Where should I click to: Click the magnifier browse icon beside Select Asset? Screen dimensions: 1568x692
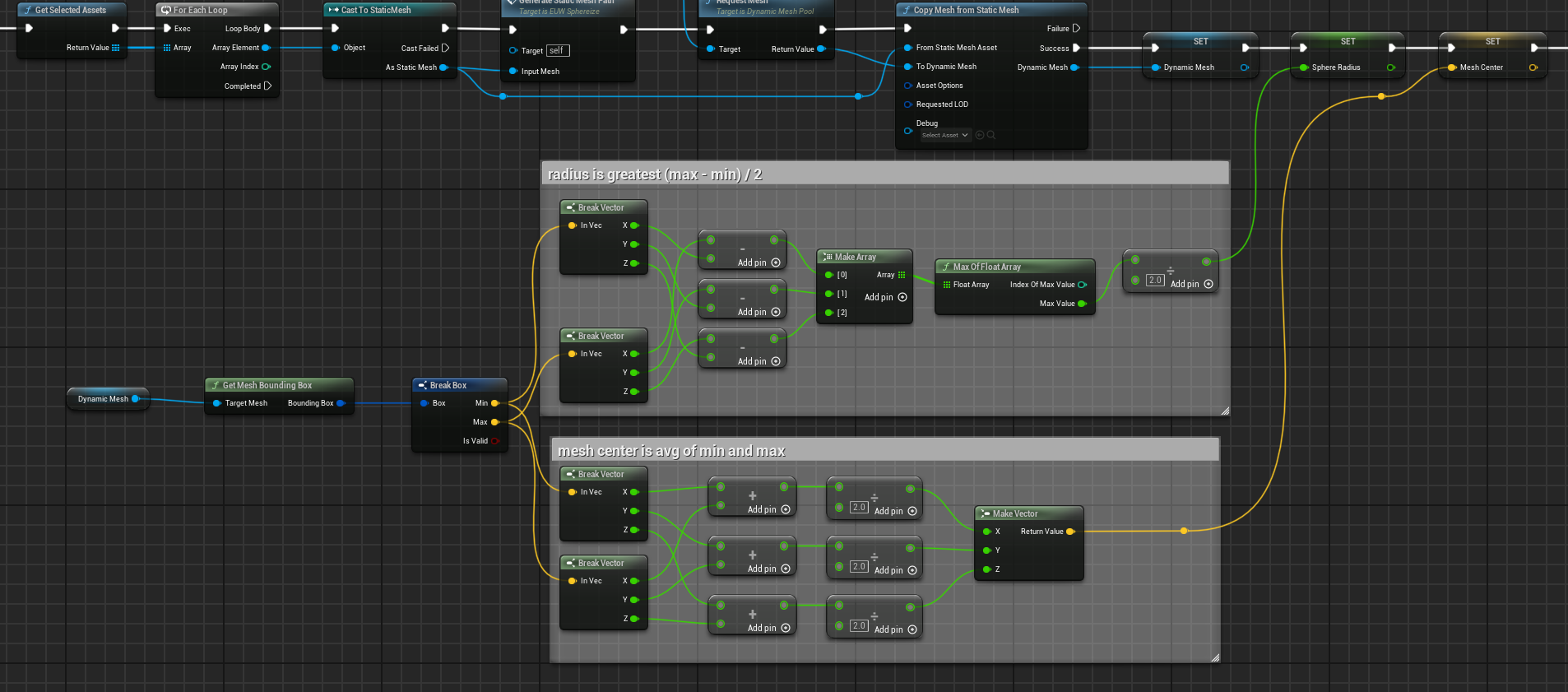coord(991,135)
